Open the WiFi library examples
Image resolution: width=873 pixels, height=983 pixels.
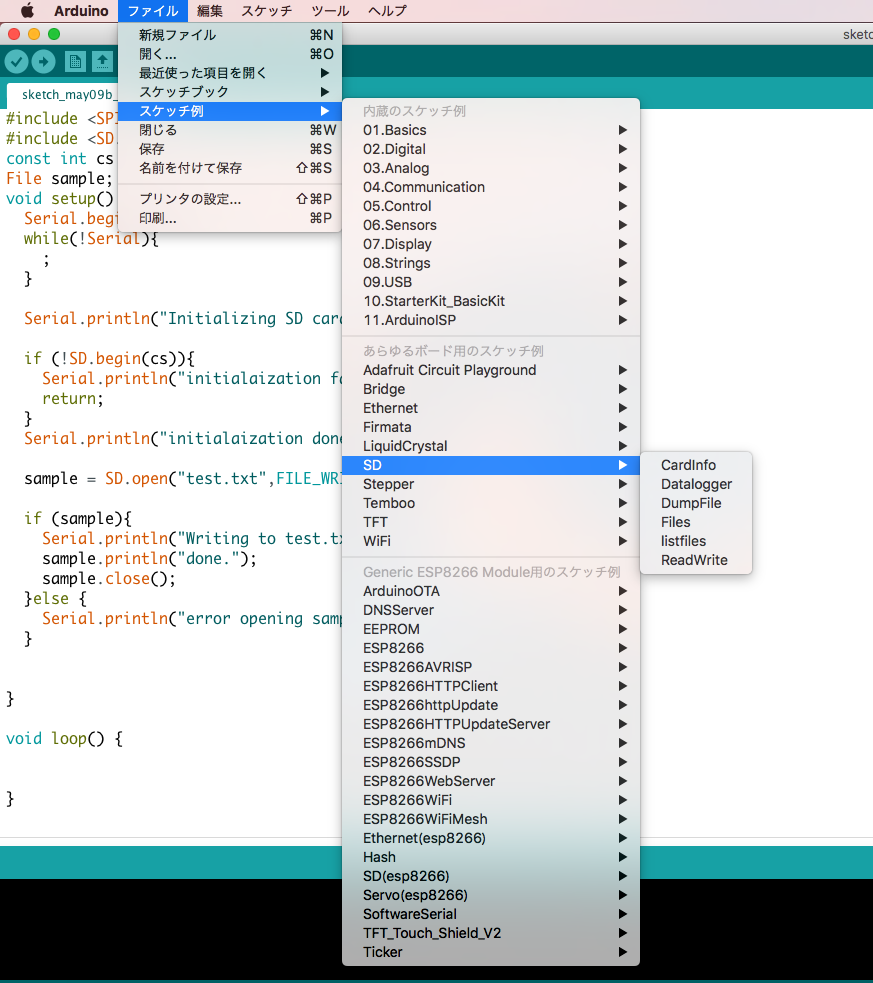point(491,541)
